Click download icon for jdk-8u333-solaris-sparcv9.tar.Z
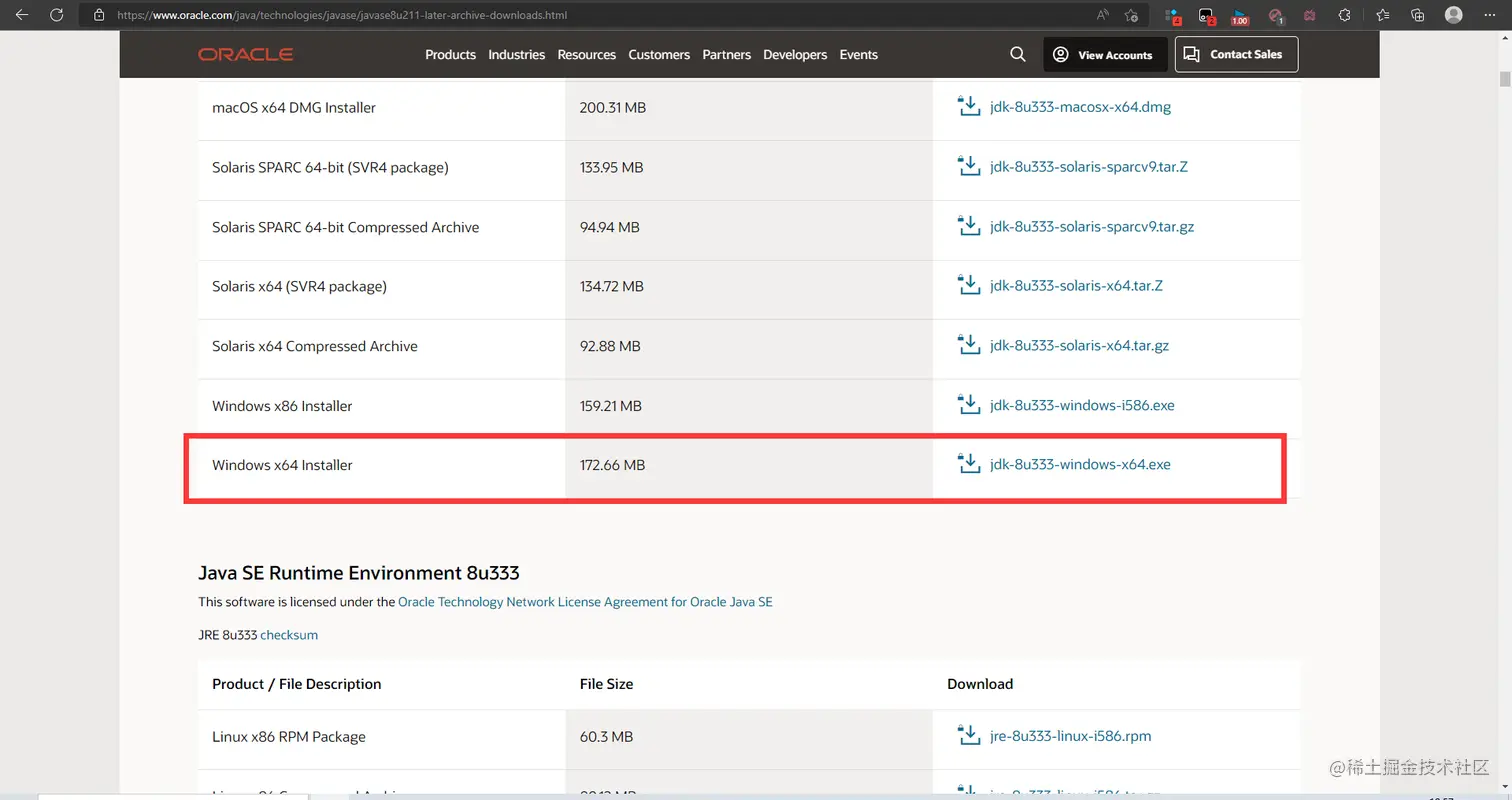 coord(968,167)
